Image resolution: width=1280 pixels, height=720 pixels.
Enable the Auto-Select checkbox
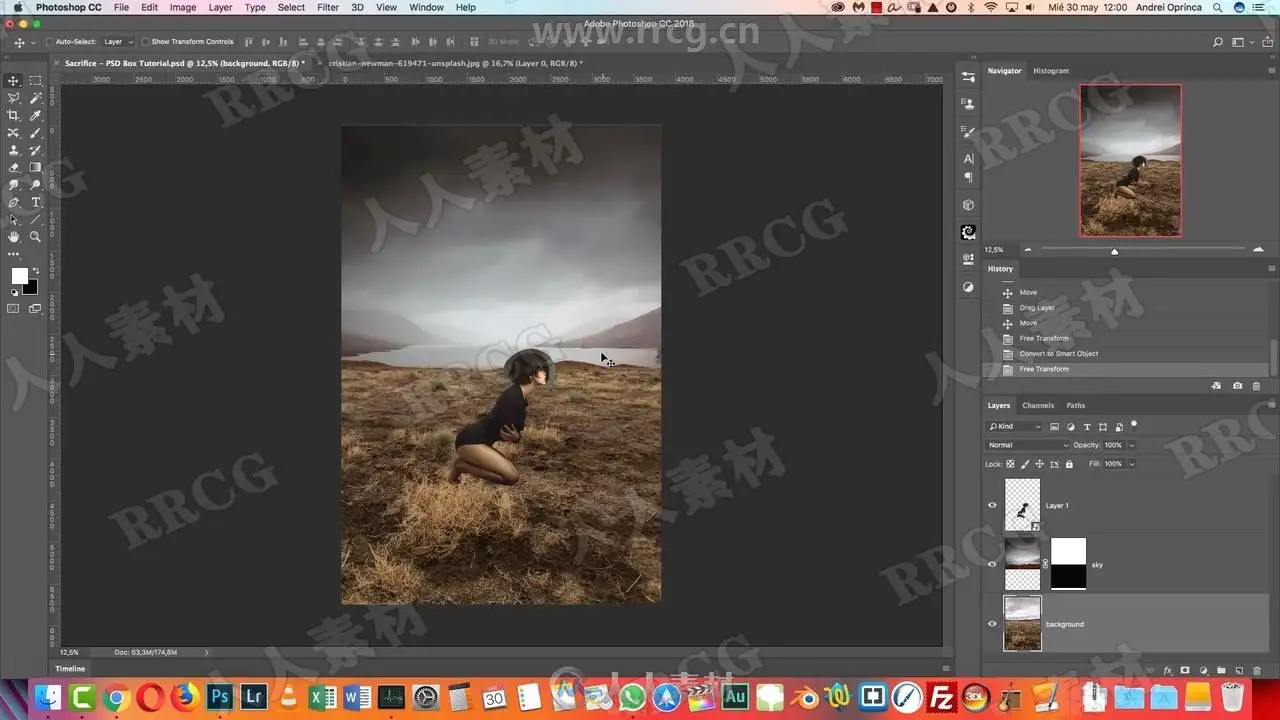[50, 42]
